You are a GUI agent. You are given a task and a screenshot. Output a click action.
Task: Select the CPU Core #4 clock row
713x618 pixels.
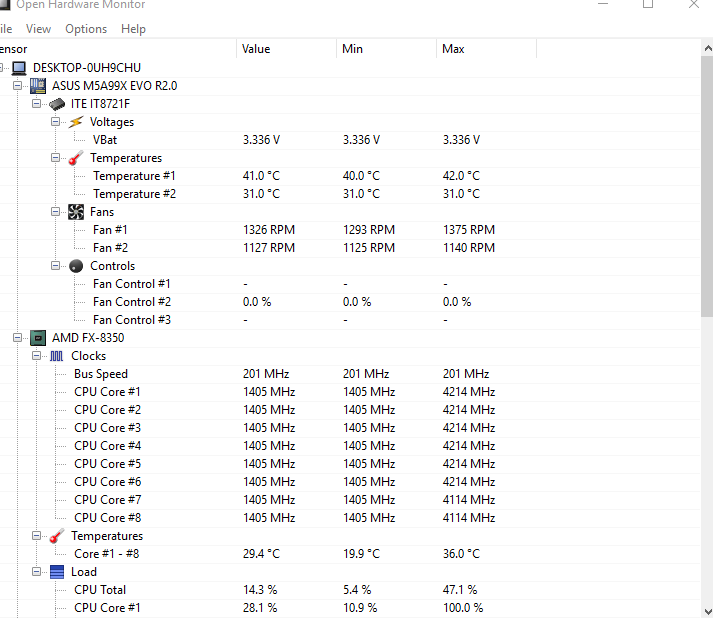tap(350, 446)
